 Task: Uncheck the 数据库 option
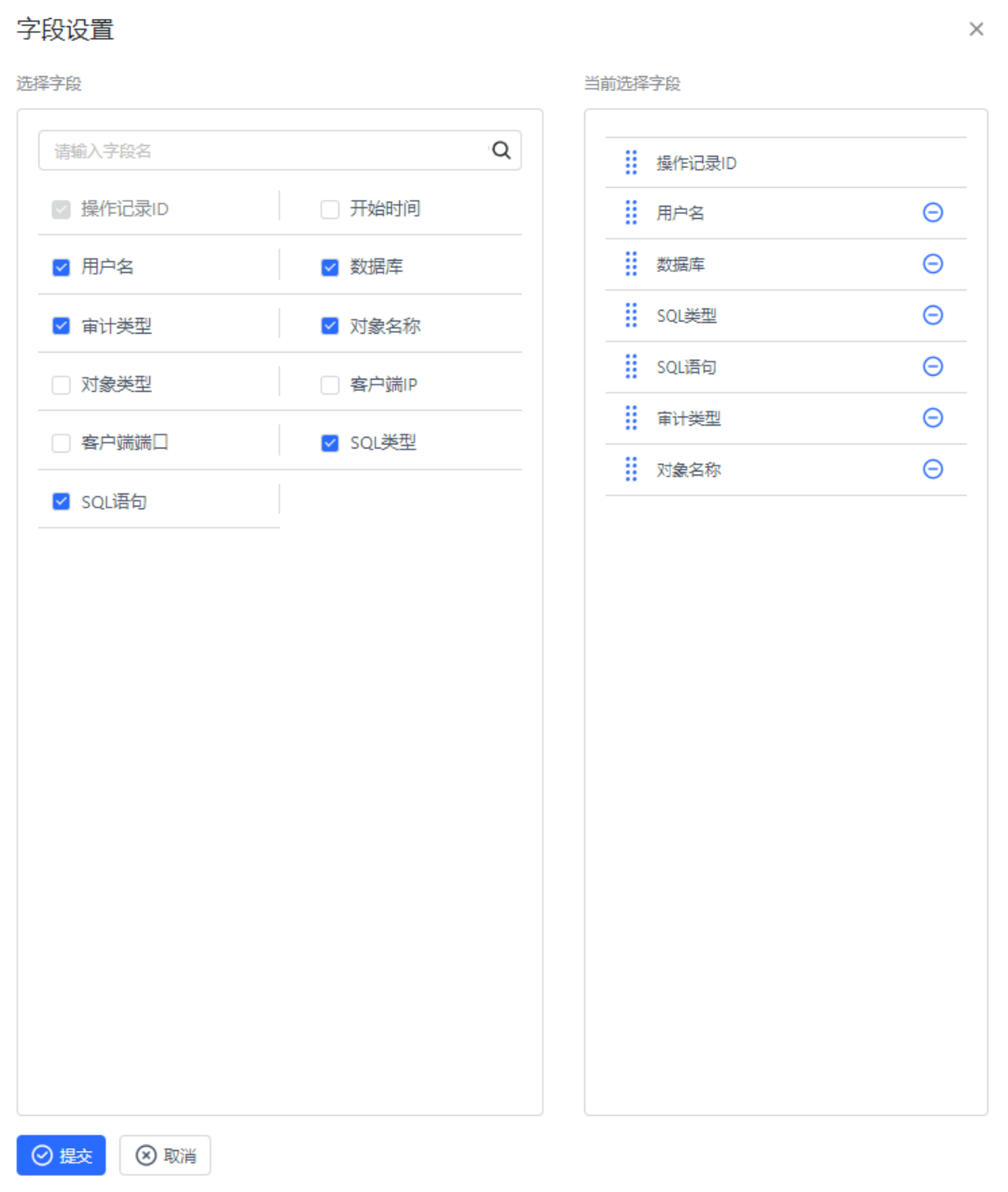329,266
